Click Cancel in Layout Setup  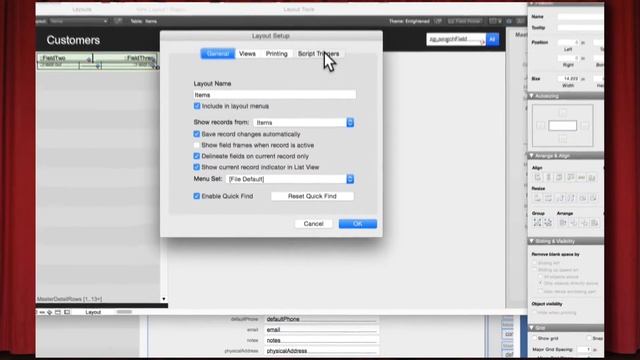click(x=313, y=224)
